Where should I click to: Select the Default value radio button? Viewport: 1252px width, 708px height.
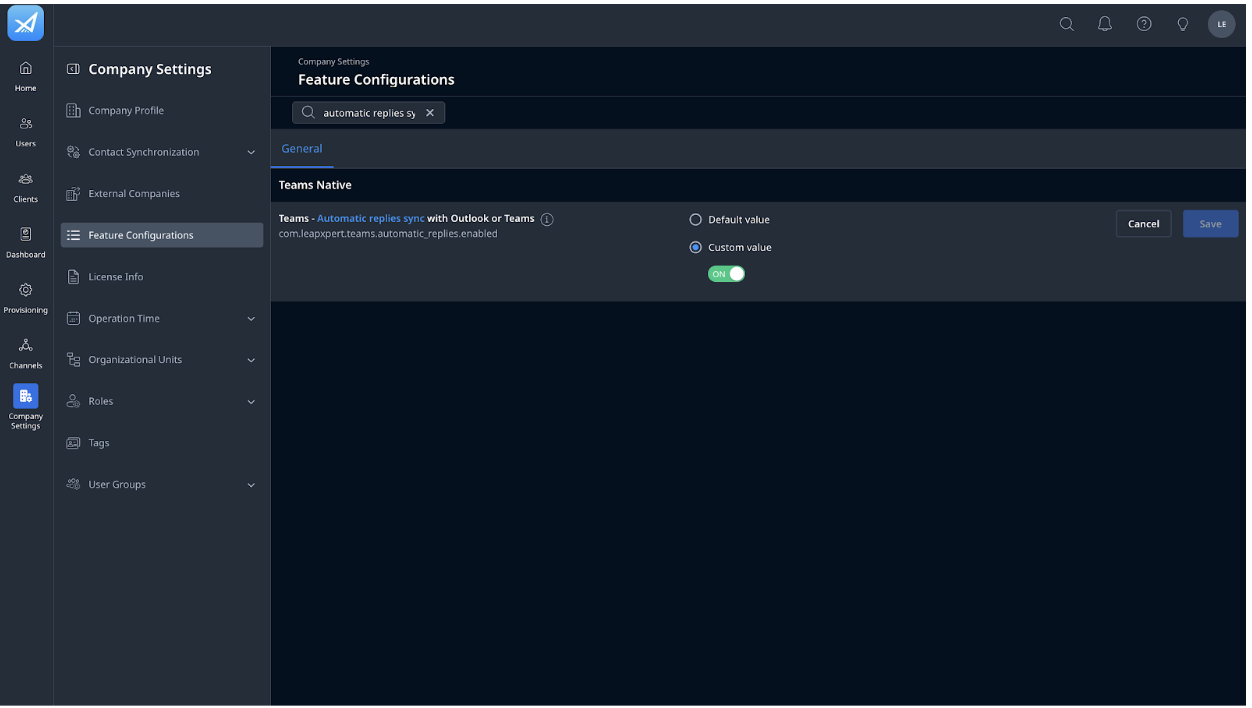click(696, 219)
